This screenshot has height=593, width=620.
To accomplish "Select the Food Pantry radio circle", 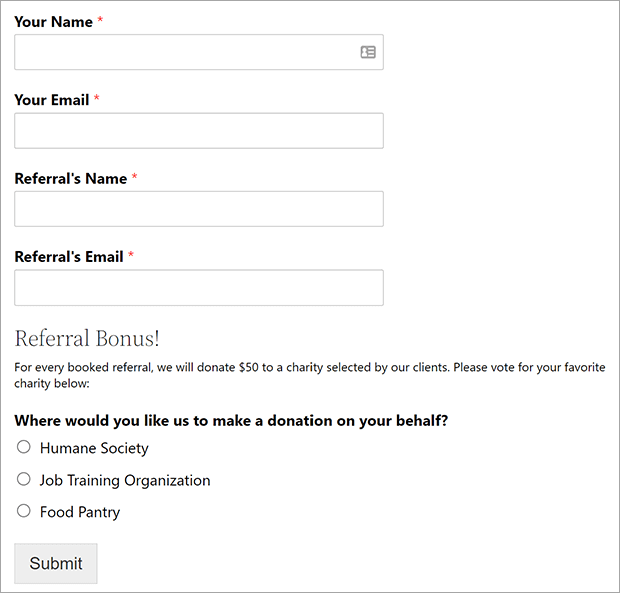I will pyautogui.click(x=24, y=511).
